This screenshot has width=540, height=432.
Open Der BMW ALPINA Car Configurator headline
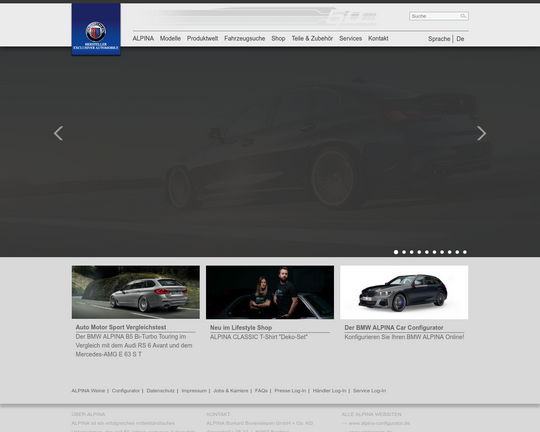coord(394,328)
